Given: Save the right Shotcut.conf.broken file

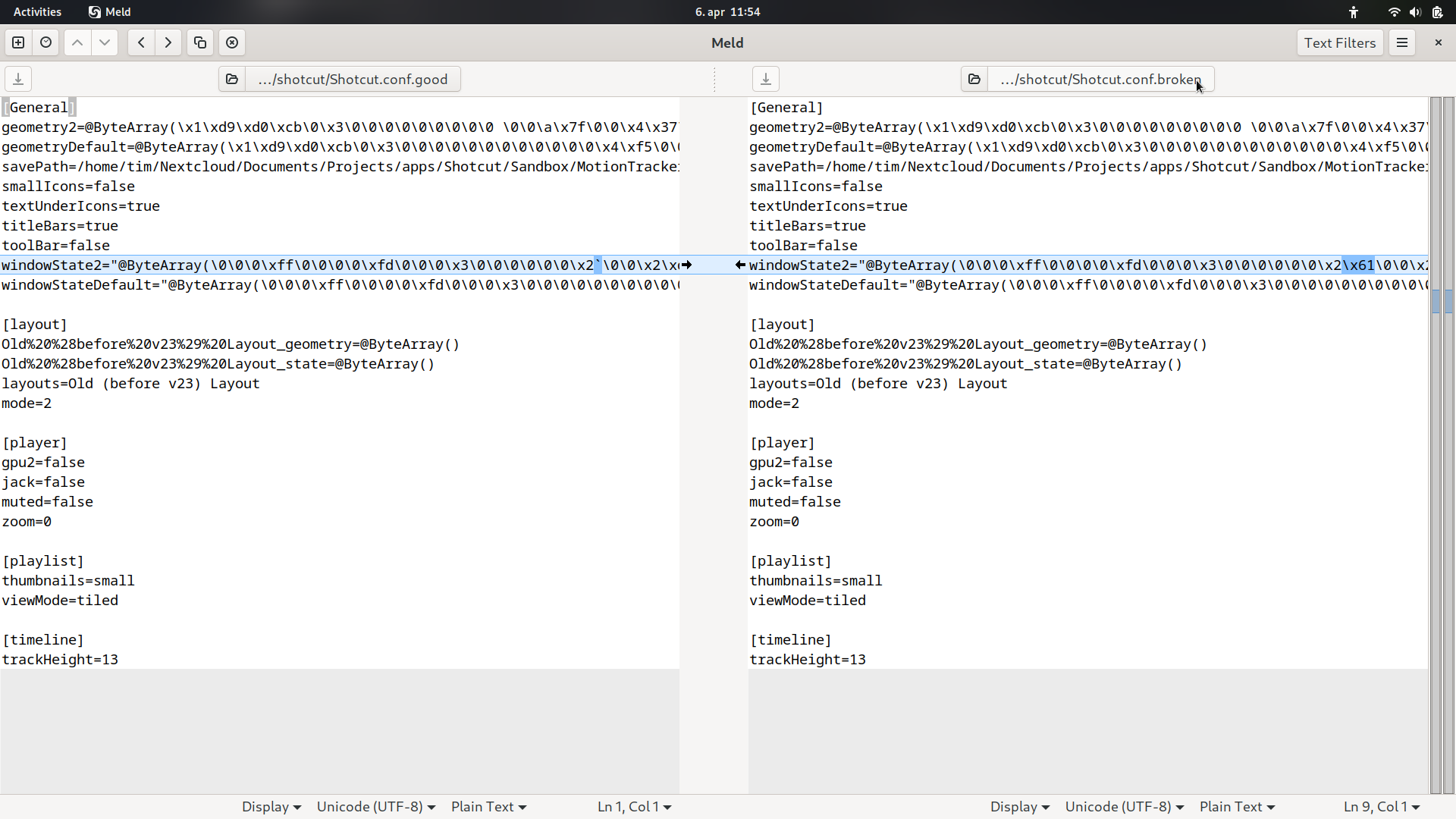Looking at the screenshot, I should click(x=766, y=78).
